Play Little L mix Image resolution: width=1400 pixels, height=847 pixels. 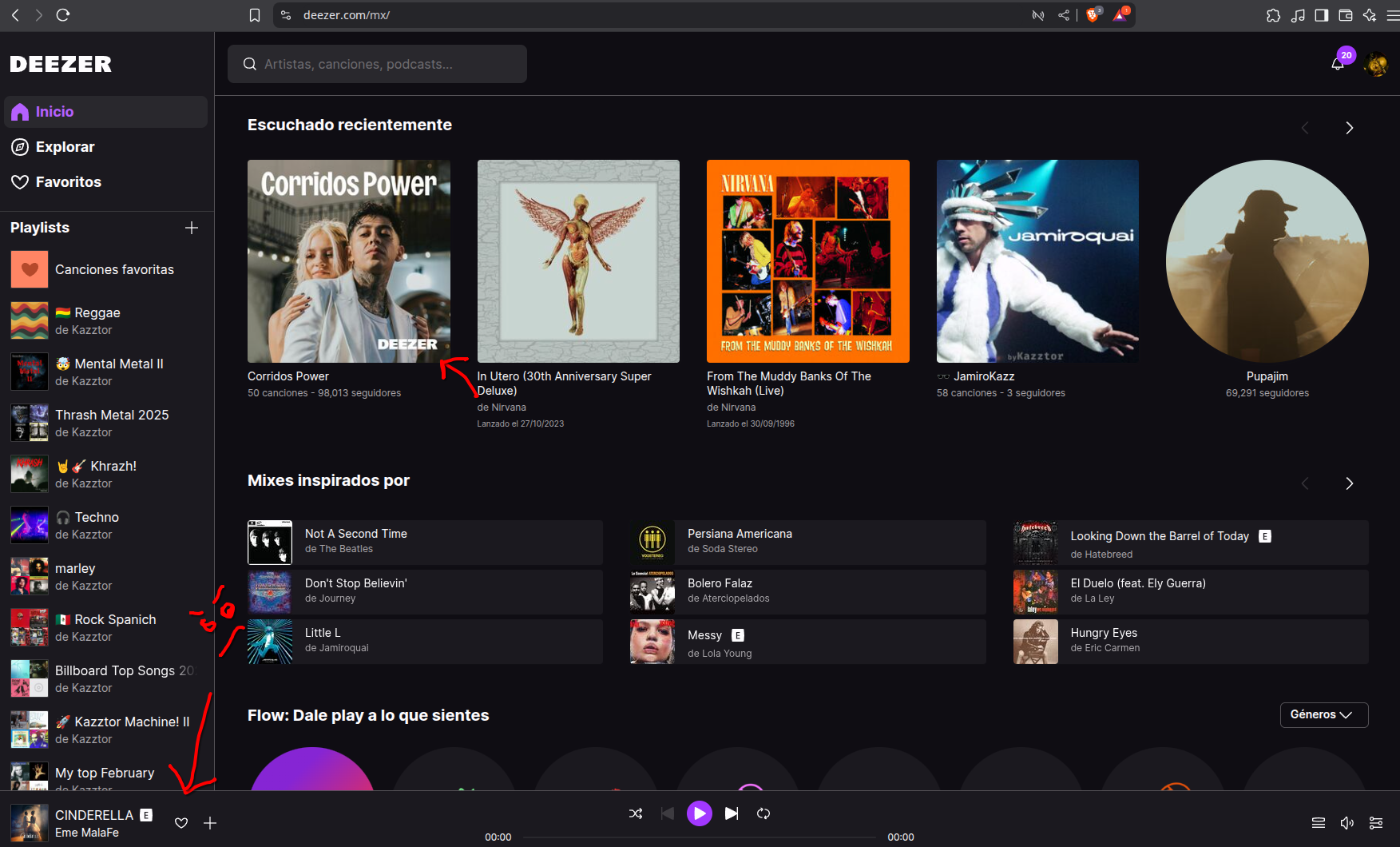click(425, 642)
